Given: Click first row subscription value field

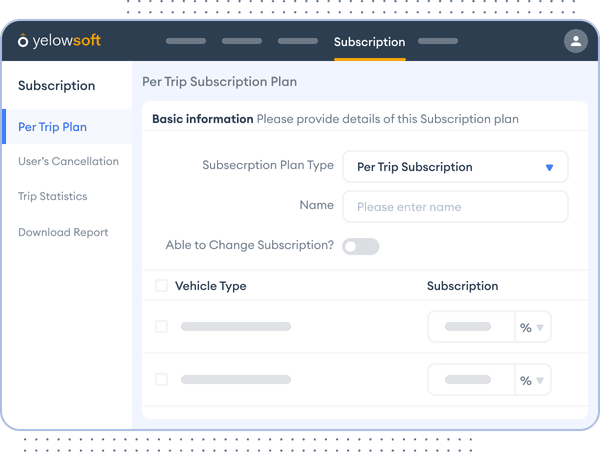Looking at the screenshot, I should click(x=469, y=327).
